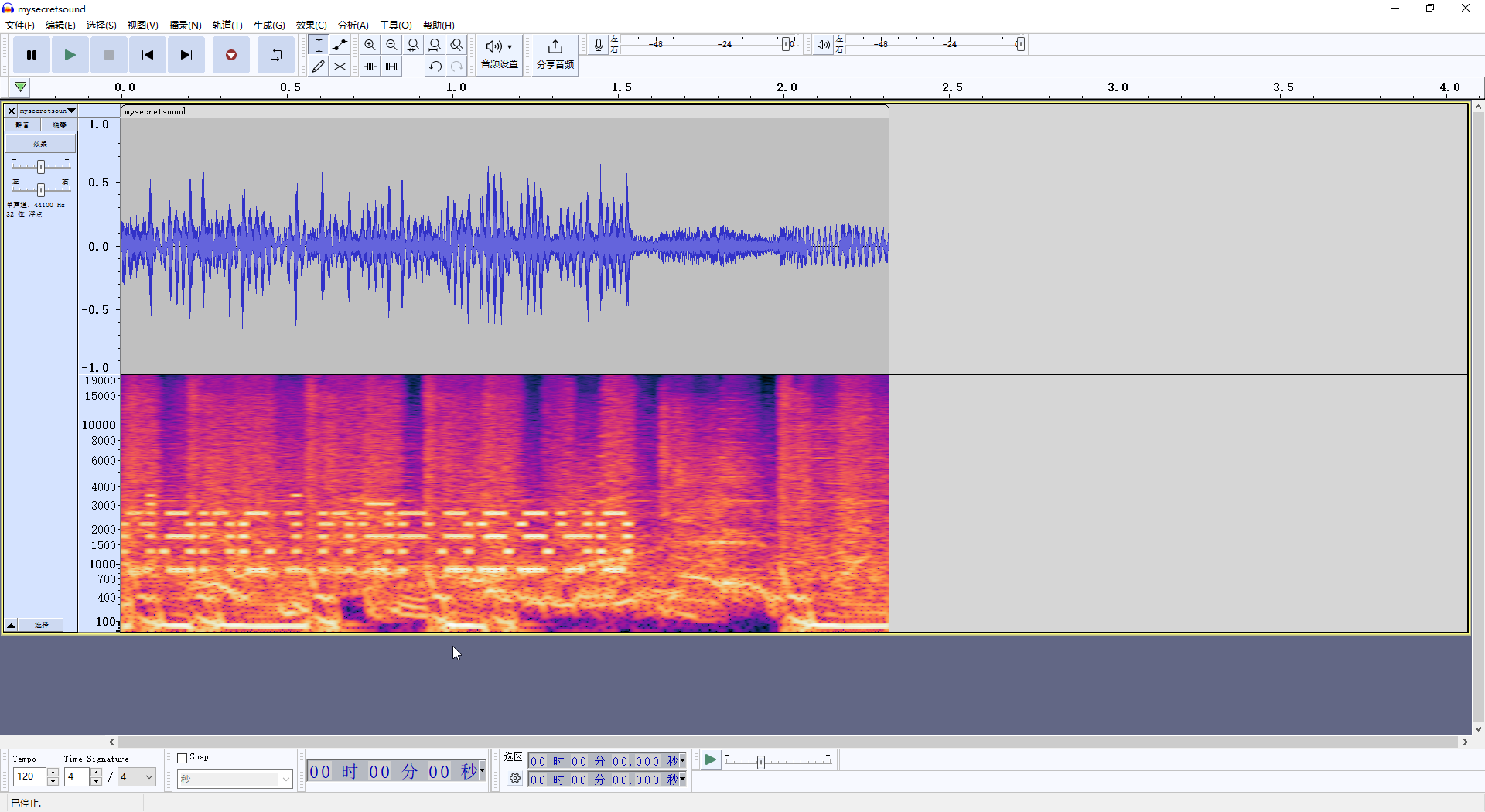Viewport: 1485px width, 812px height.
Task: Click the greyed-out Redo arrow
Action: (457, 67)
